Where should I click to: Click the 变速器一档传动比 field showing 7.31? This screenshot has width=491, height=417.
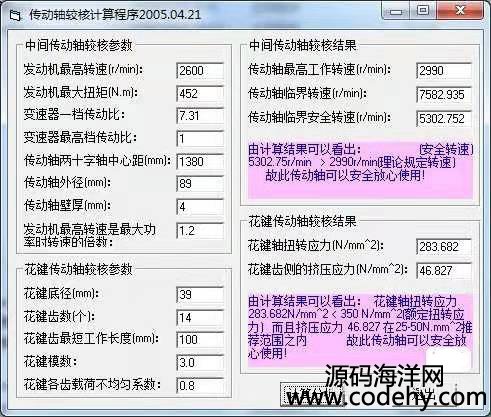tap(200, 116)
